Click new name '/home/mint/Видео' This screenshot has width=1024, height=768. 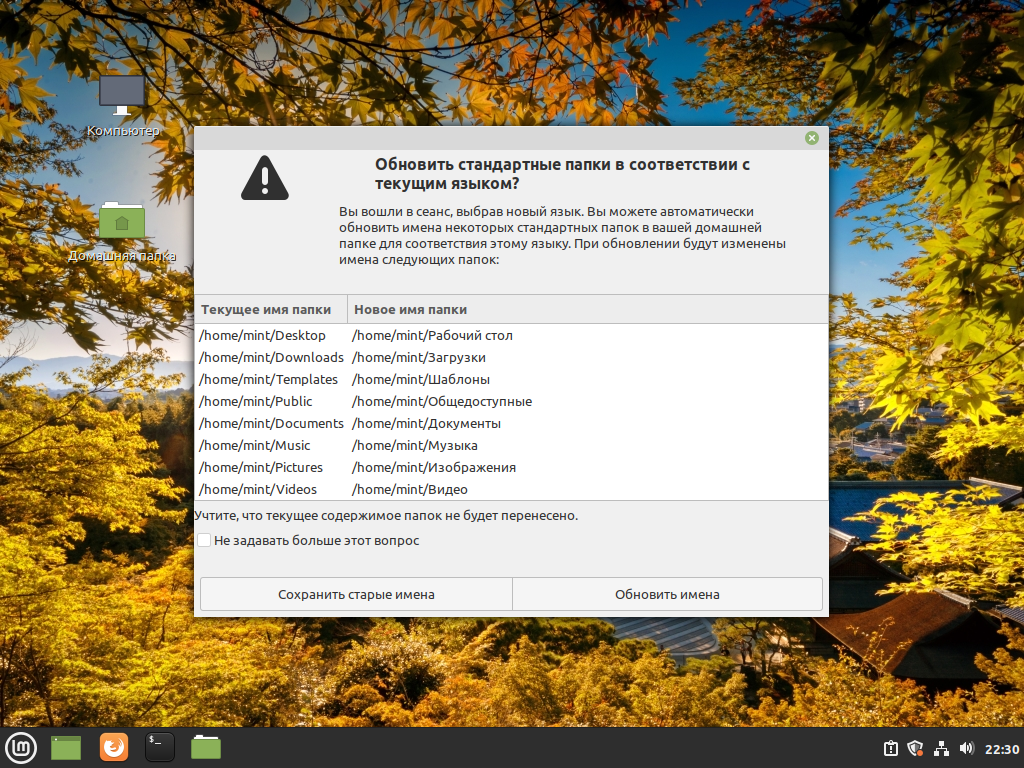[x=409, y=490]
